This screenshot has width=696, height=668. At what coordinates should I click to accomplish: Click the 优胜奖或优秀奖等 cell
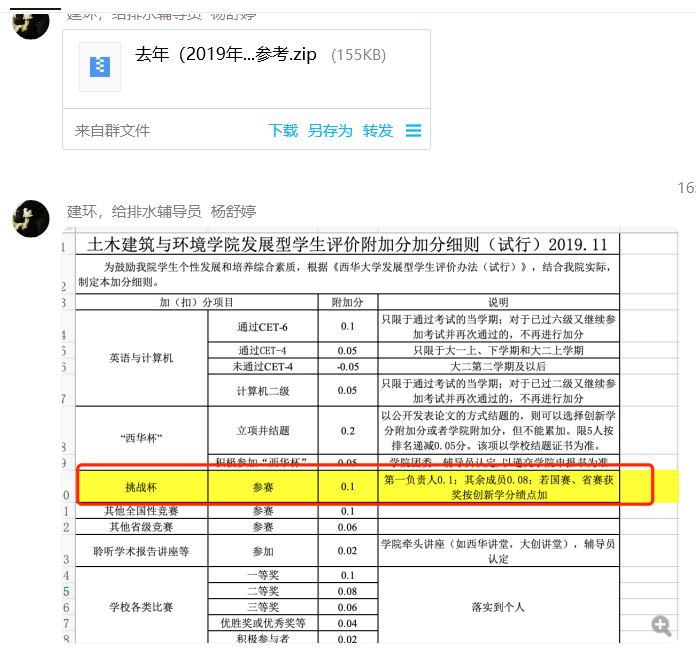tap(263, 623)
